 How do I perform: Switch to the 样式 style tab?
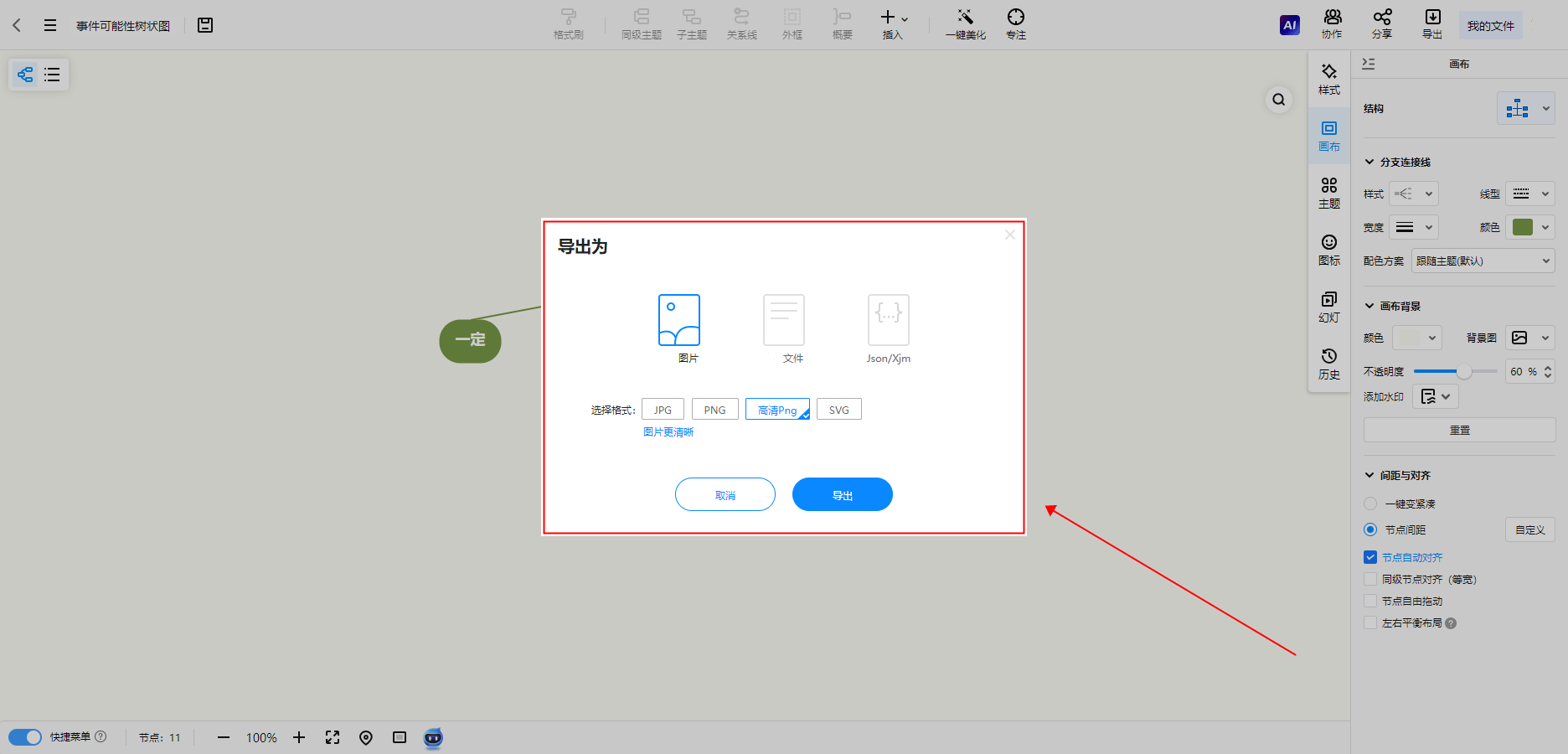point(1328,79)
